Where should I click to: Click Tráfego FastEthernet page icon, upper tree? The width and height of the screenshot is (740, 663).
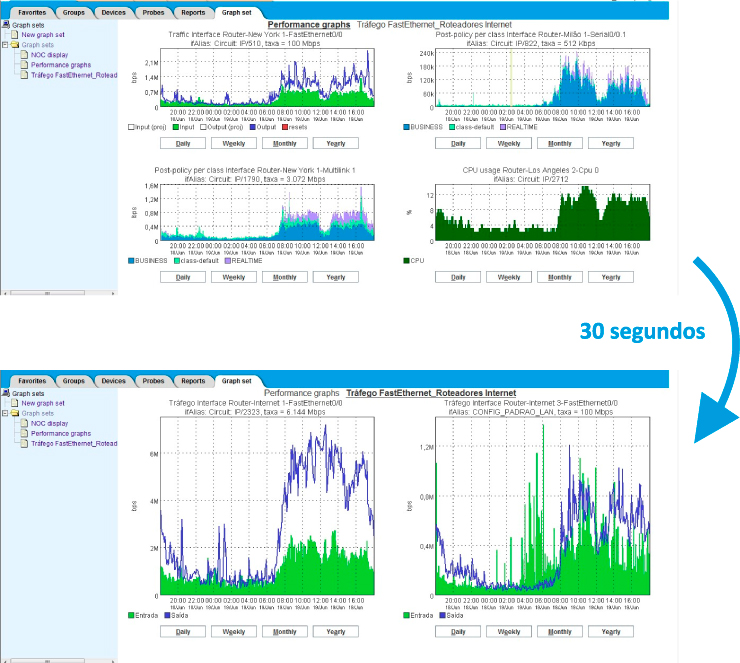[x=25, y=75]
